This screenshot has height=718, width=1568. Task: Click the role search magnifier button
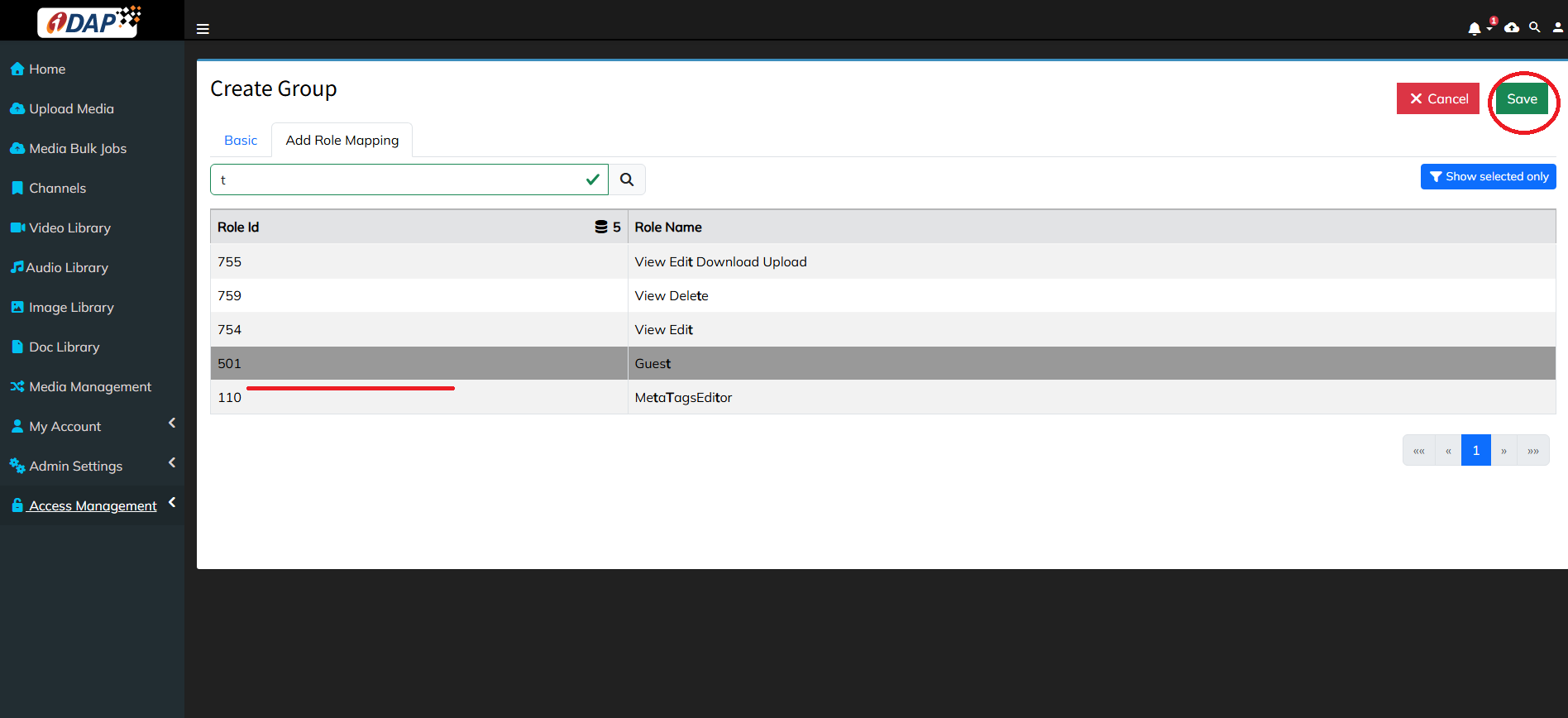click(x=627, y=179)
